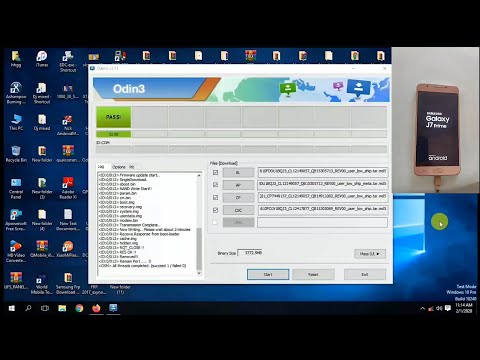Screen dimensions: 480x360
Task: Open the Action Center notification icon
Action: [448, 308]
